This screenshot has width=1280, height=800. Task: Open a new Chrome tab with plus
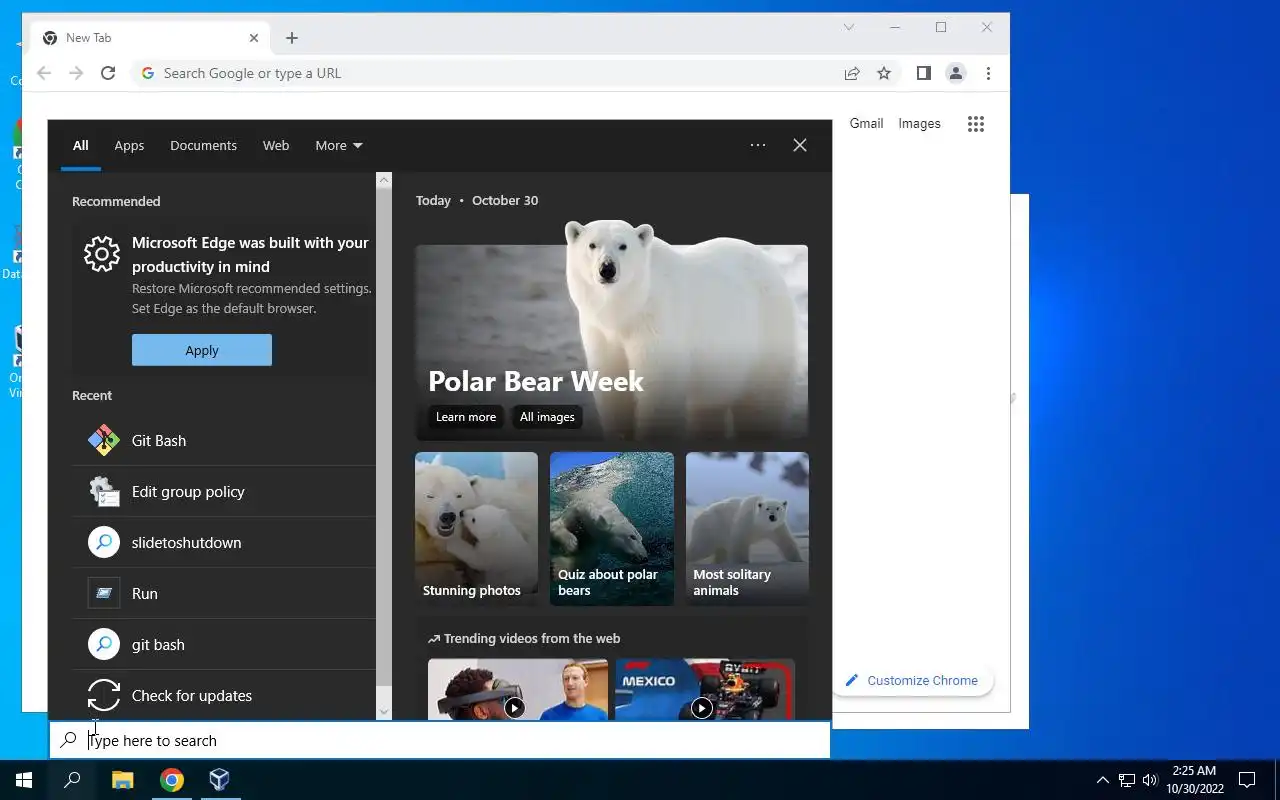pyautogui.click(x=292, y=38)
